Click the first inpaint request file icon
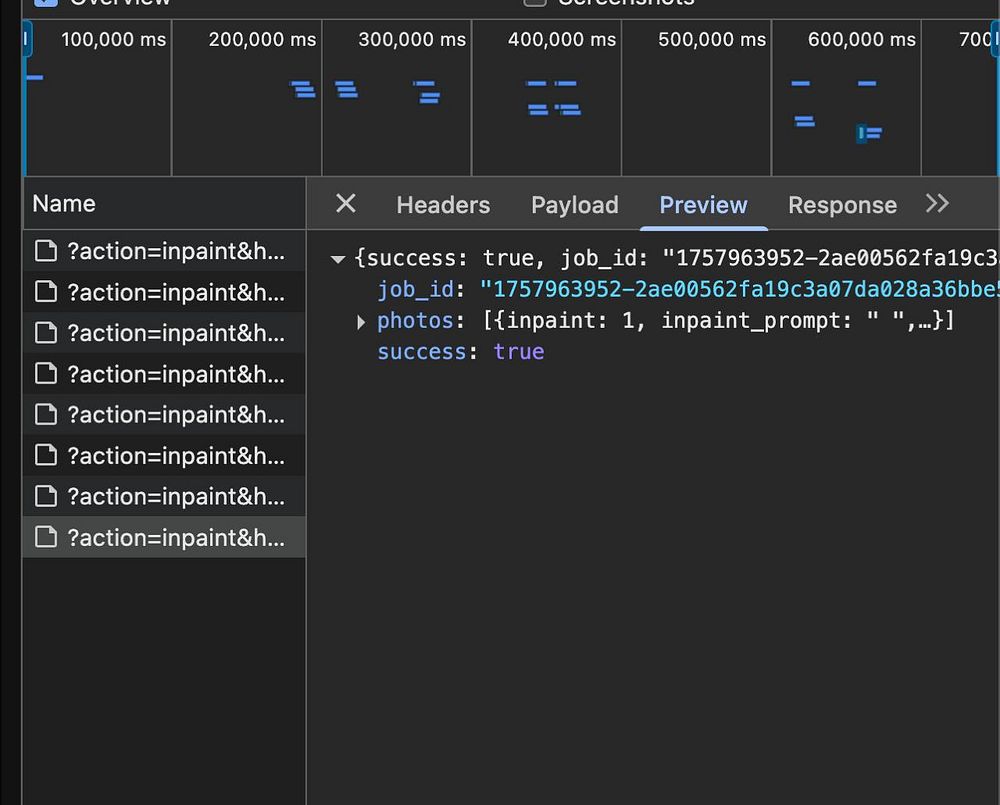This screenshot has width=1000, height=805. [x=46, y=251]
